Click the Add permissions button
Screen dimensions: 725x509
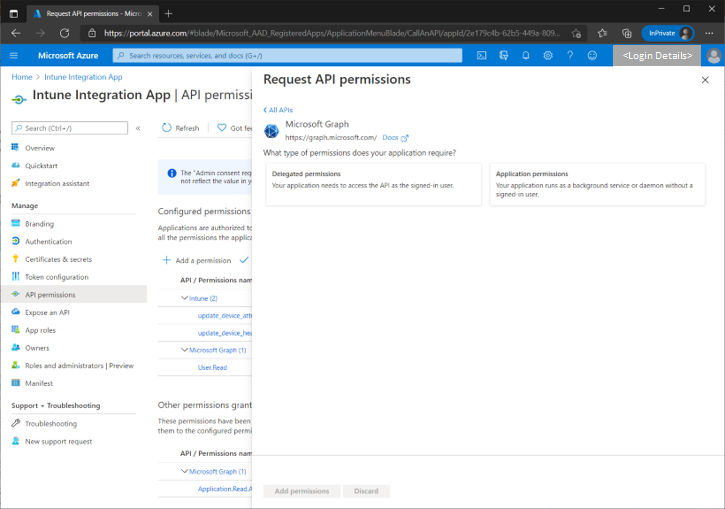coord(302,491)
